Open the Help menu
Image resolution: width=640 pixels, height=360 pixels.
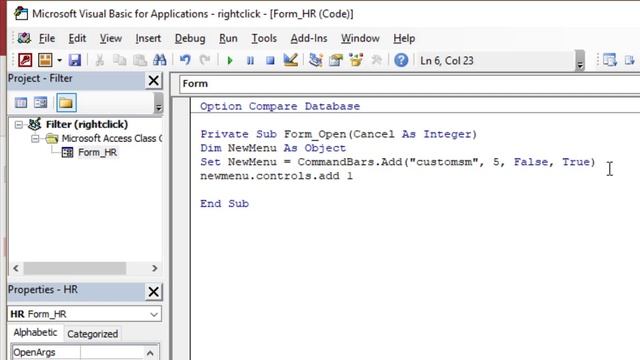tap(404, 38)
